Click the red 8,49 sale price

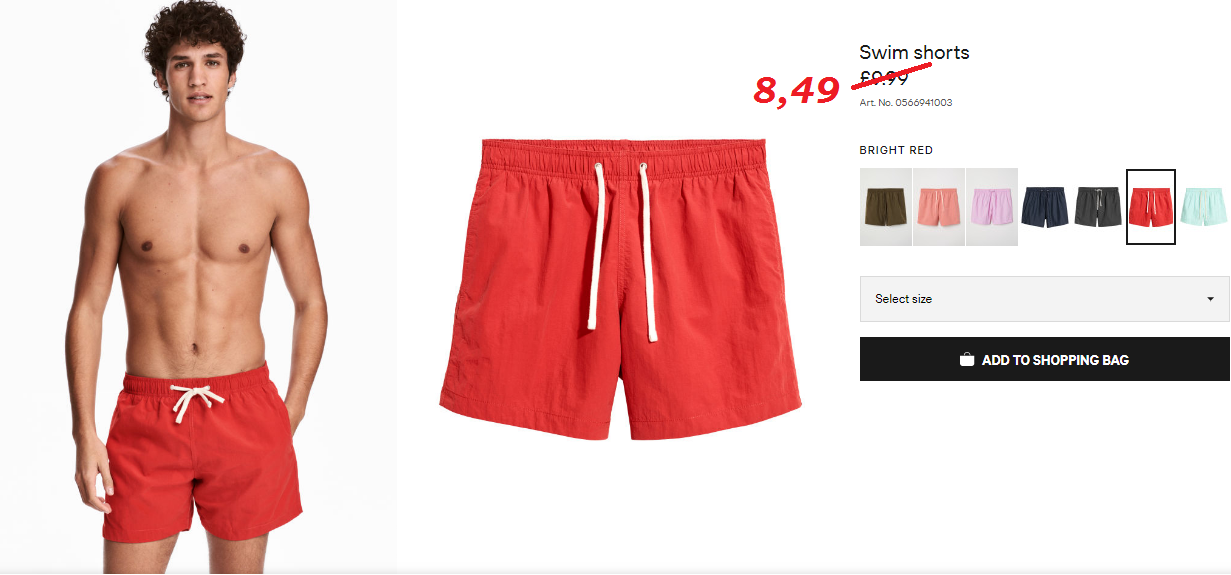(x=796, y=90)
